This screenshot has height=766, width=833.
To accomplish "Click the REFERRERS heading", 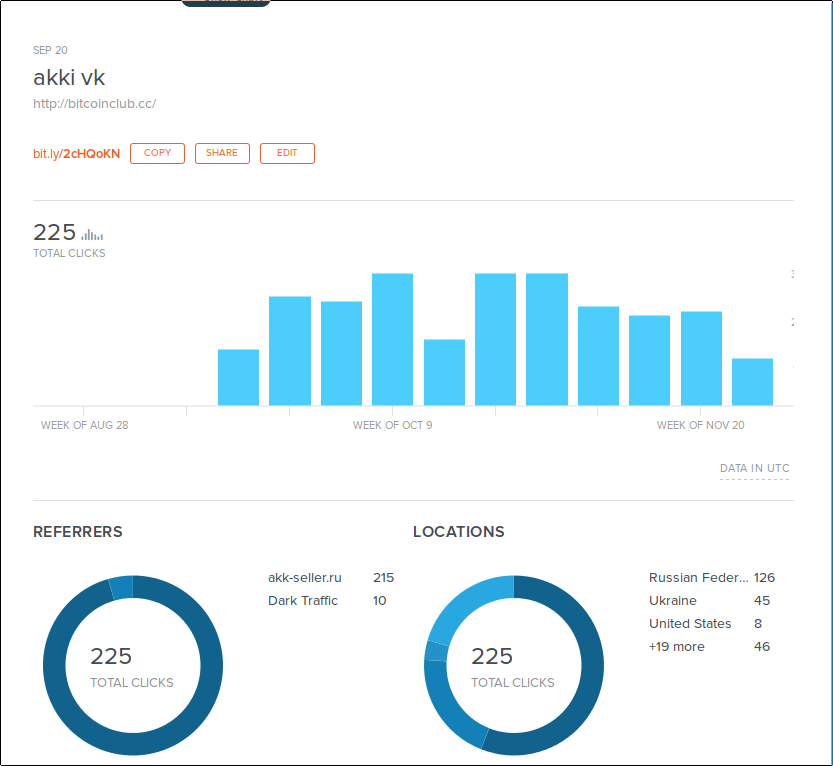I will (x=78, y=532).
